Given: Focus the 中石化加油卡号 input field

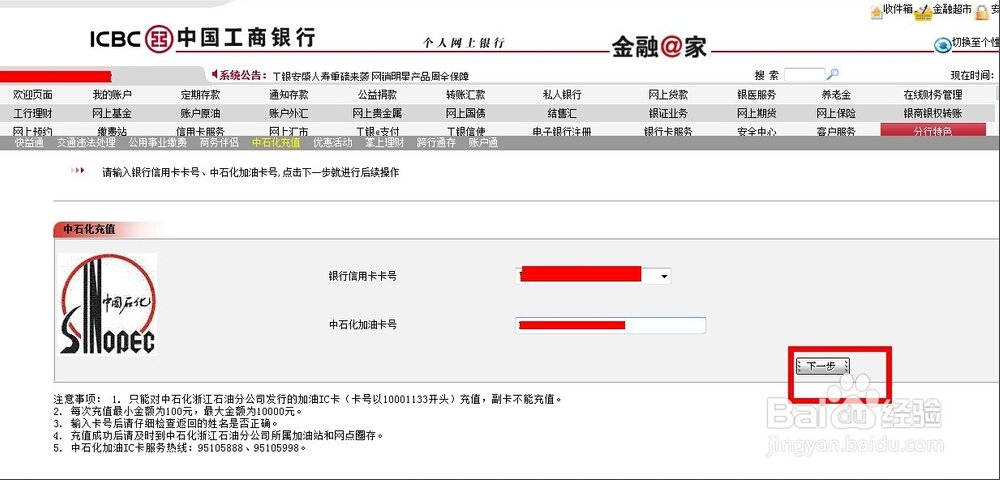Looking at the screenshot, I should click(610, 325).
